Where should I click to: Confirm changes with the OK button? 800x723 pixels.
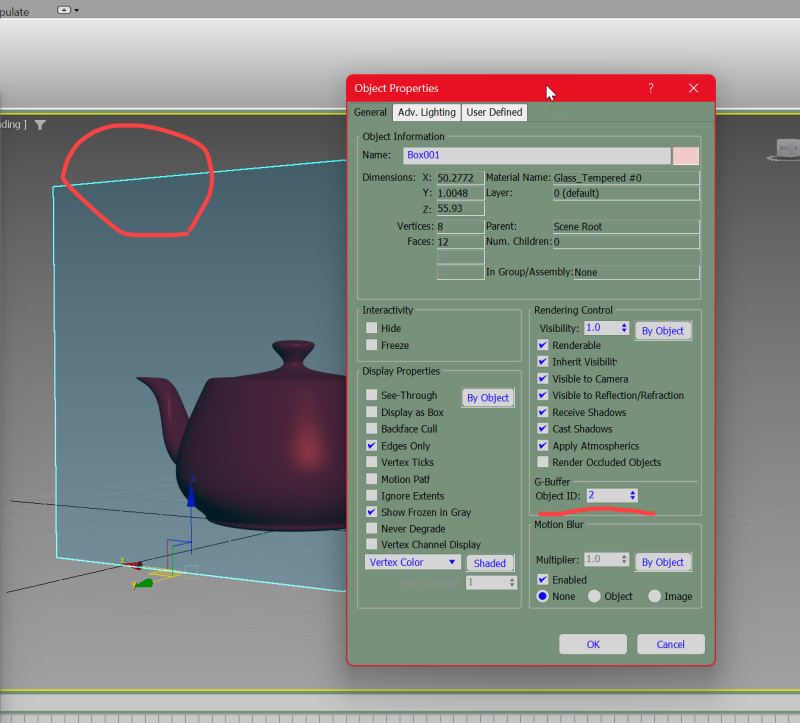tap(592, 644)
